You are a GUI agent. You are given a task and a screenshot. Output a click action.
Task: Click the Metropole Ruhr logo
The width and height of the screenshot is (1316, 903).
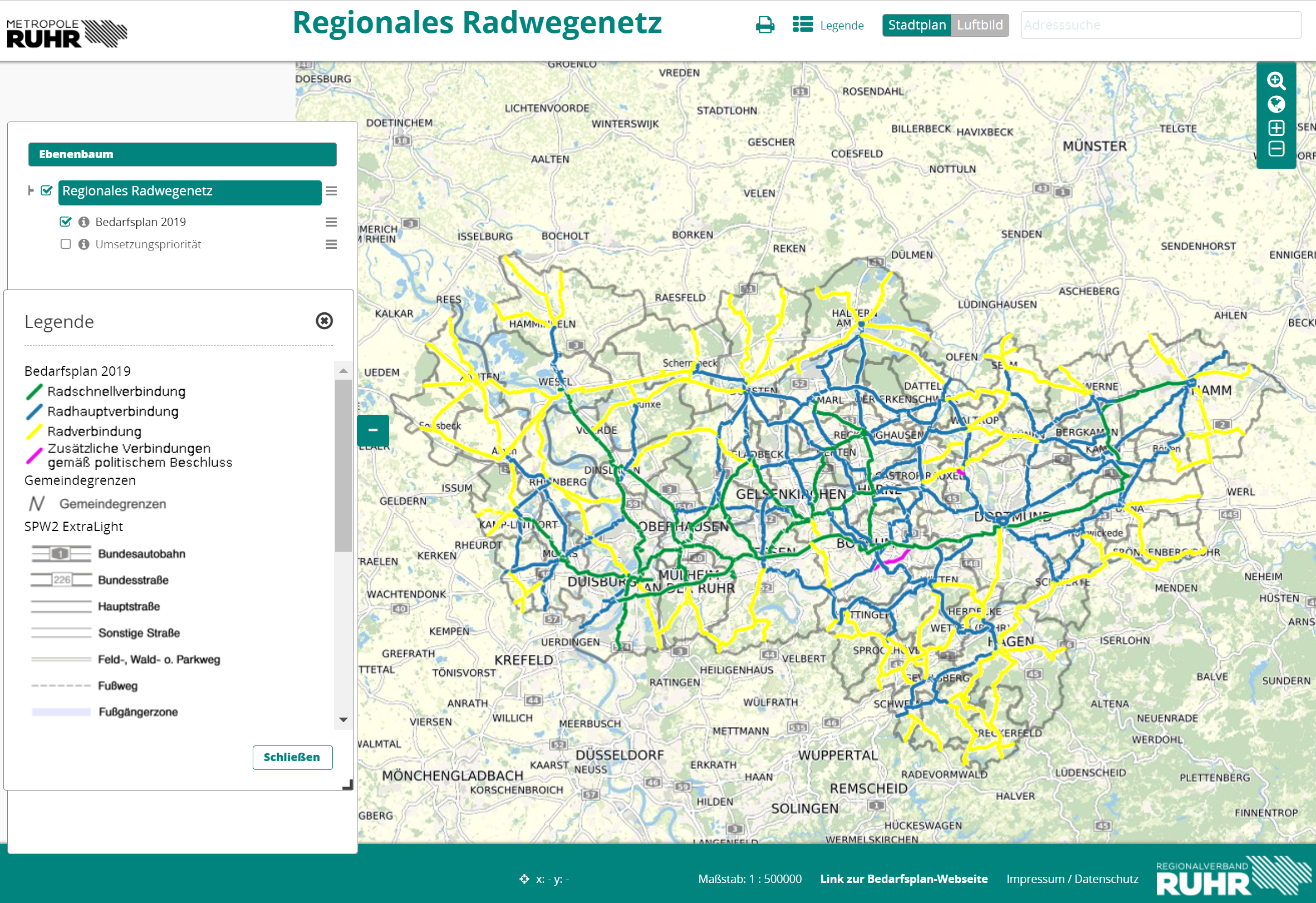(67, 33)
